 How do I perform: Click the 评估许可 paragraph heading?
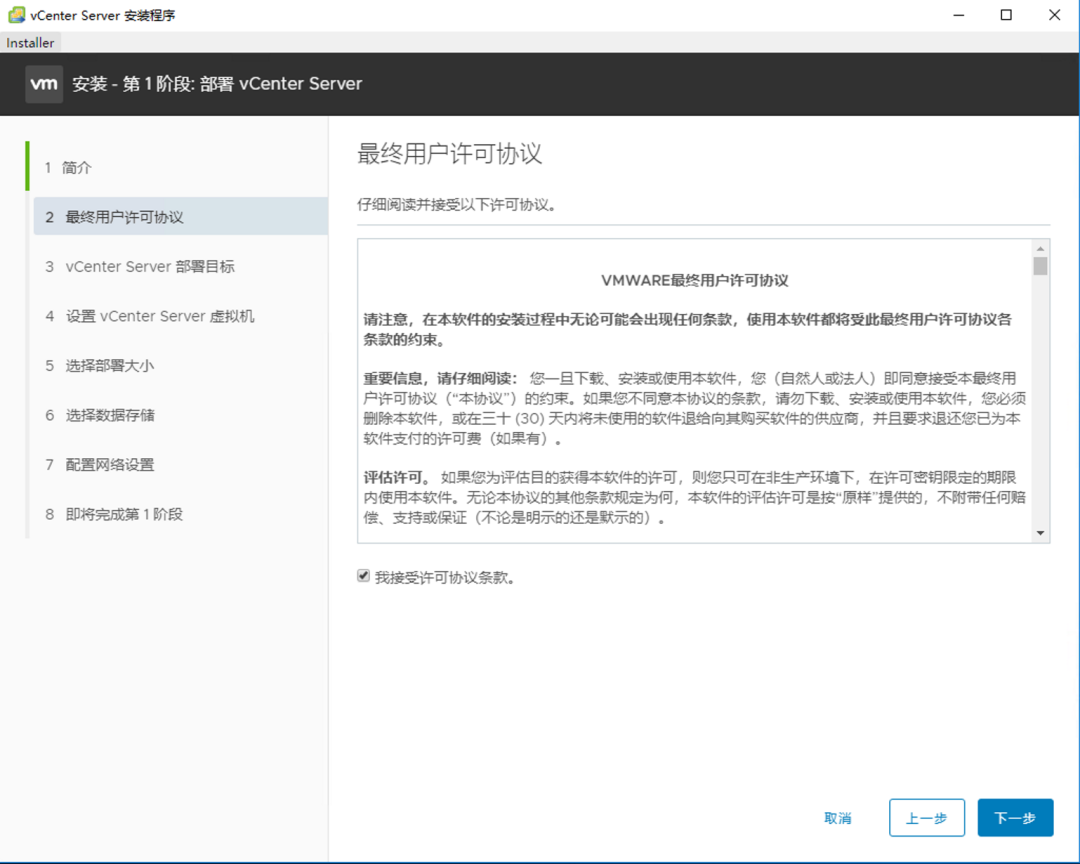coord(397,477)
